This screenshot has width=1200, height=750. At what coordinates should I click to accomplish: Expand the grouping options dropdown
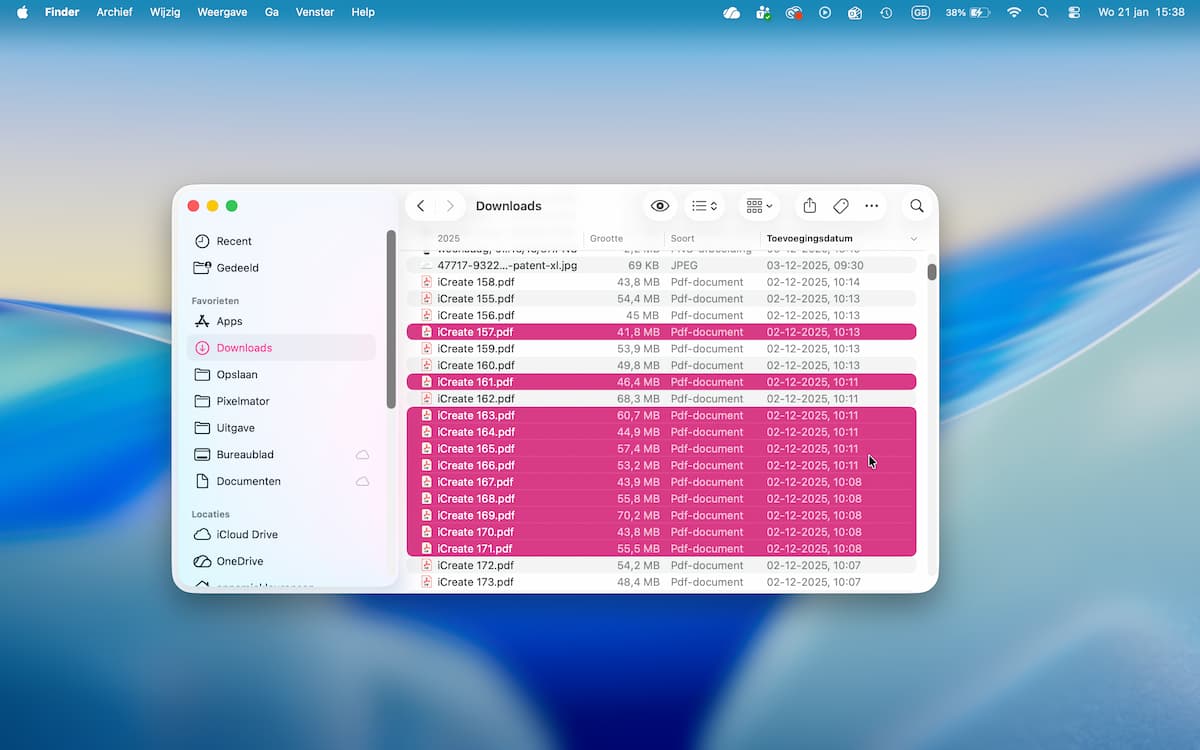point(759,206)
